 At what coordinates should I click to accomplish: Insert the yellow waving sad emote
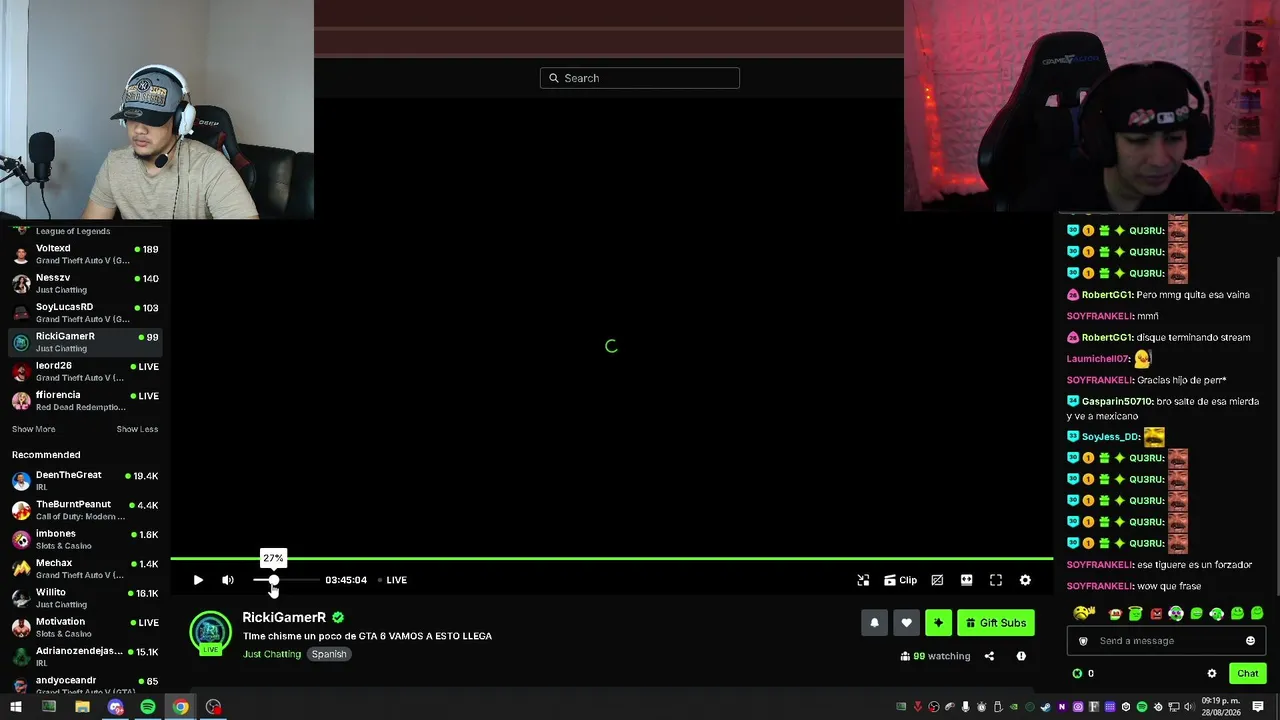click(x=1084, y=613)
